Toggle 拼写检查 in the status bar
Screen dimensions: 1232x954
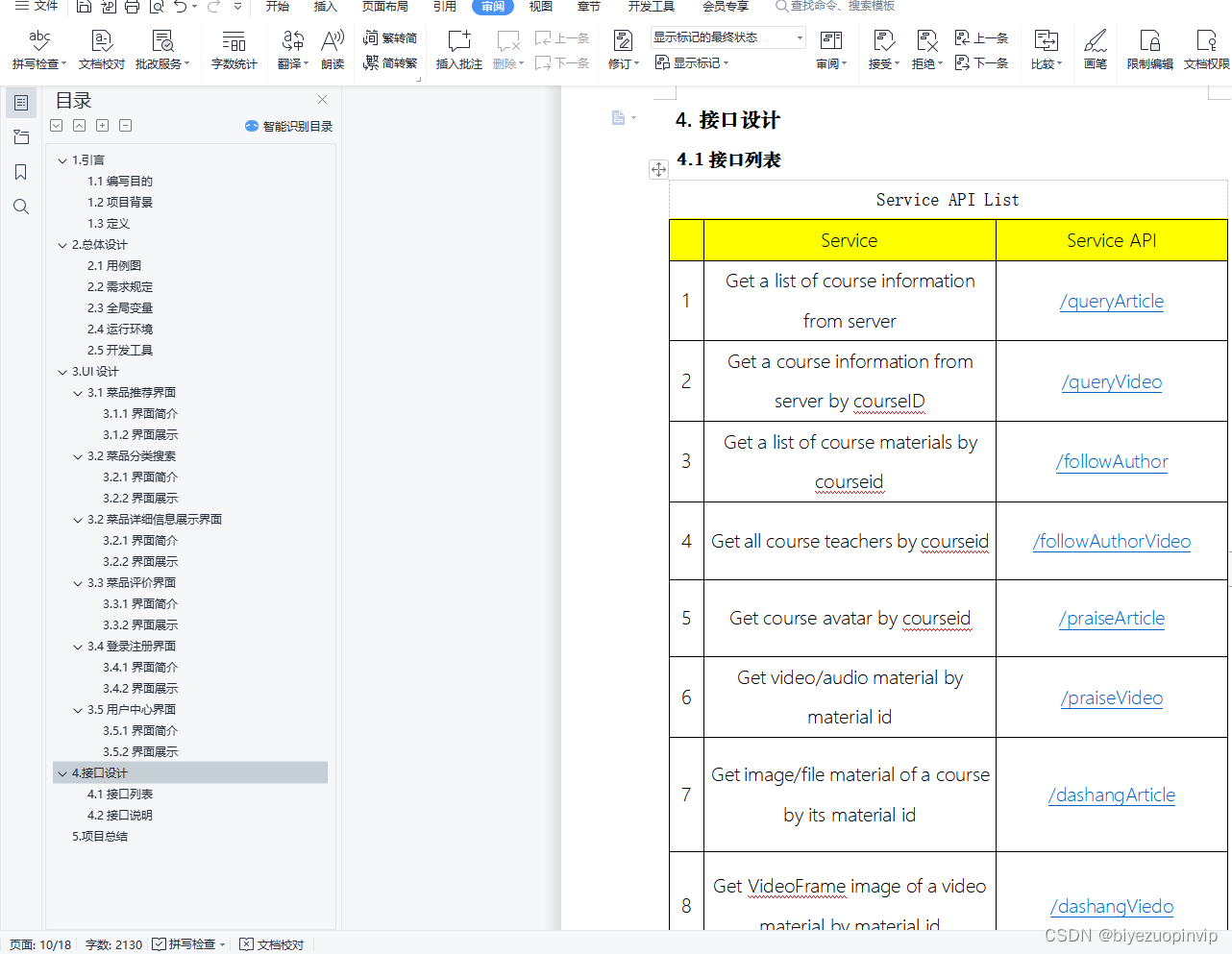(x=189, y=944)
